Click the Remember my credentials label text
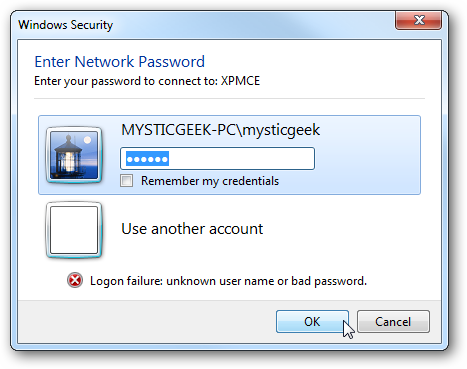467x369 pixels. [210, 181]
